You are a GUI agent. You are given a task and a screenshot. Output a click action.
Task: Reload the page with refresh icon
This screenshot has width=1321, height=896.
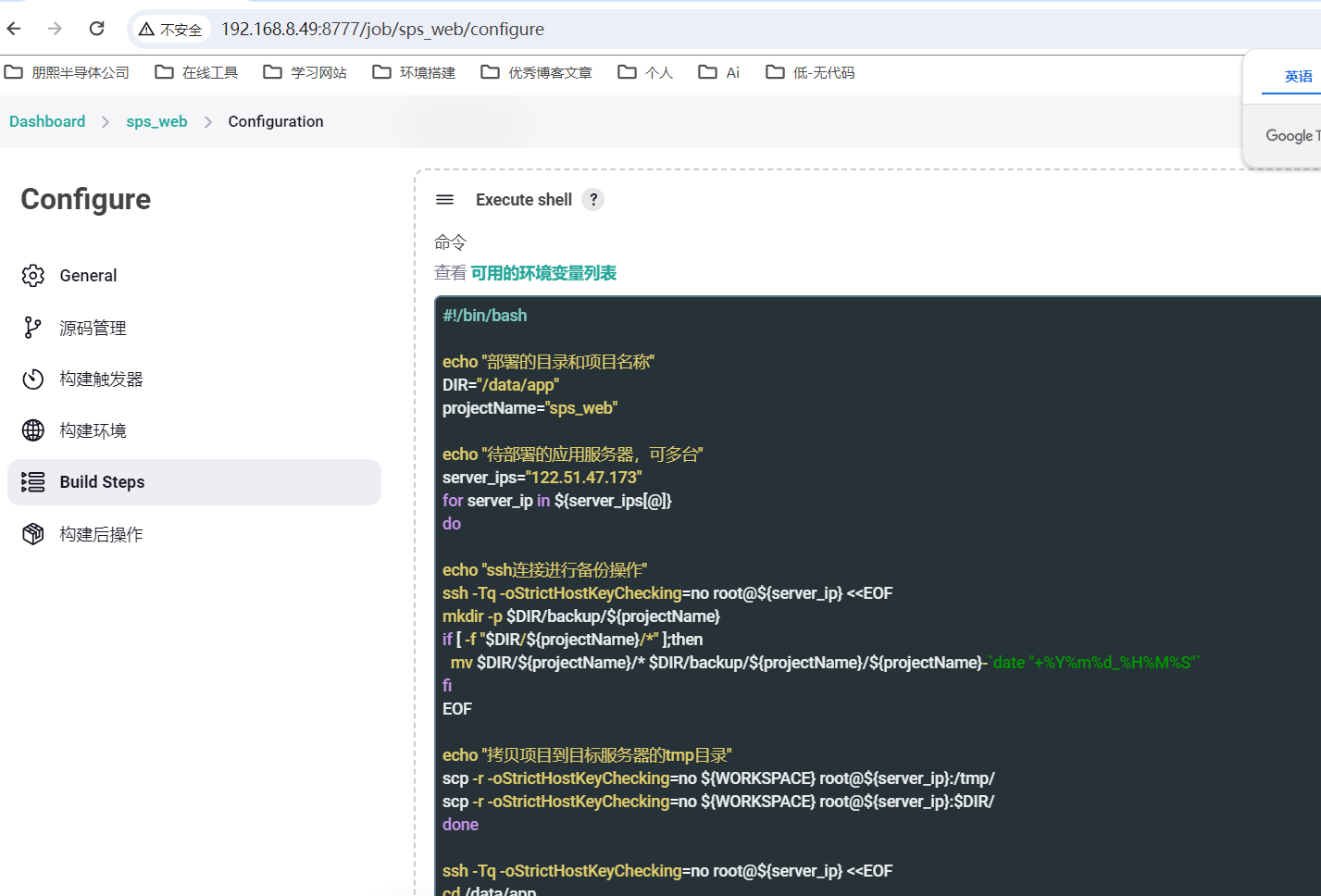coord(97,29)
